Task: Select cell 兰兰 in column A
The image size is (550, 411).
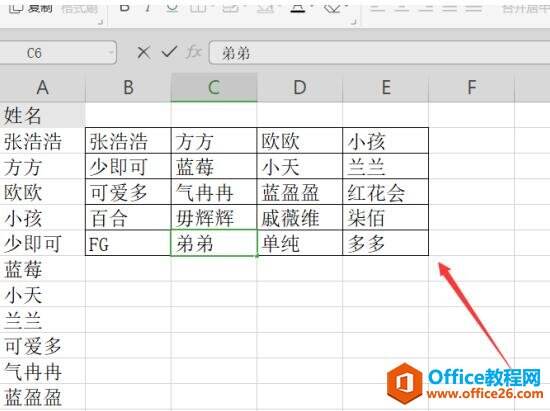Action: (42, 320)
